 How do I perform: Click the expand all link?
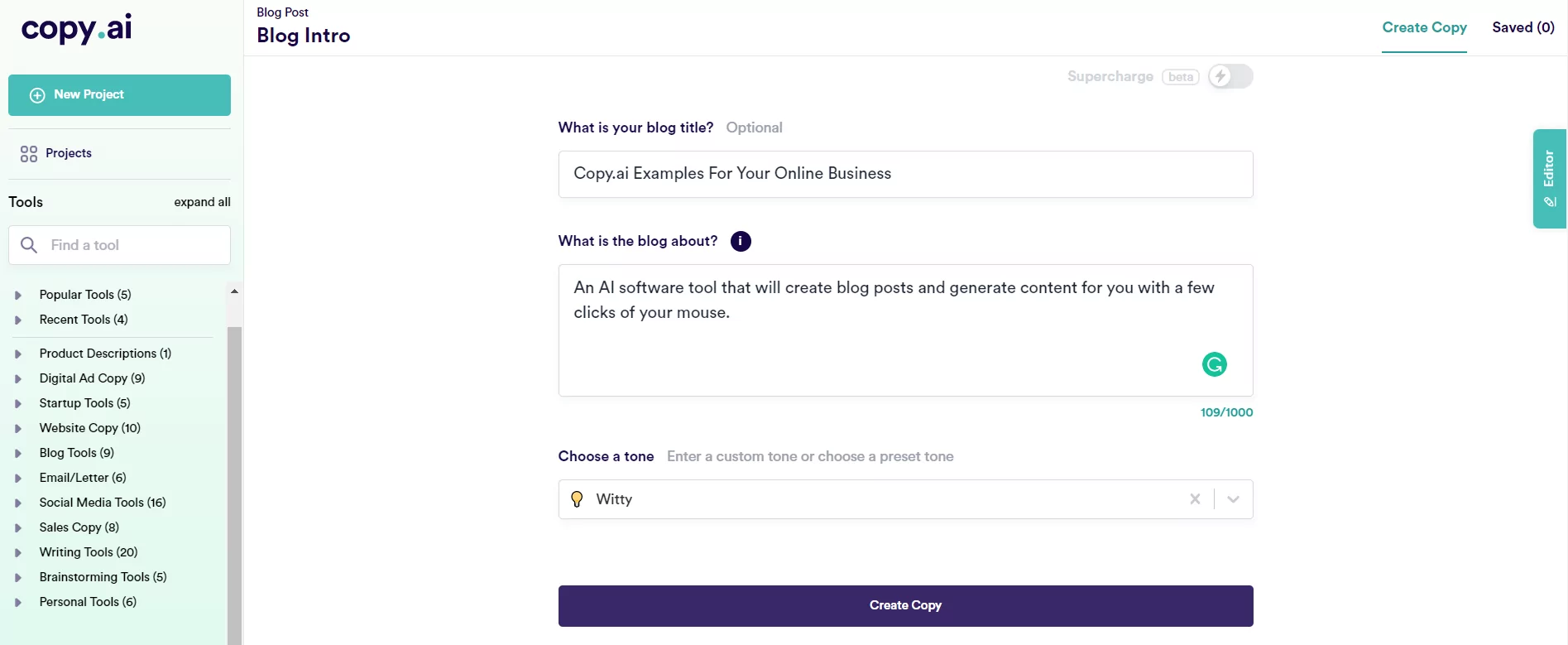click(x=202, y=202)
